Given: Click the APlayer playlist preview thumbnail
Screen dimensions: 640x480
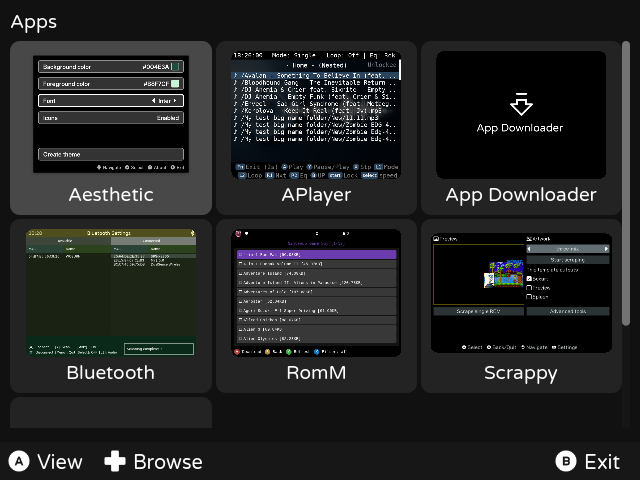Looking at the screenshot, I should pos(316,115).
